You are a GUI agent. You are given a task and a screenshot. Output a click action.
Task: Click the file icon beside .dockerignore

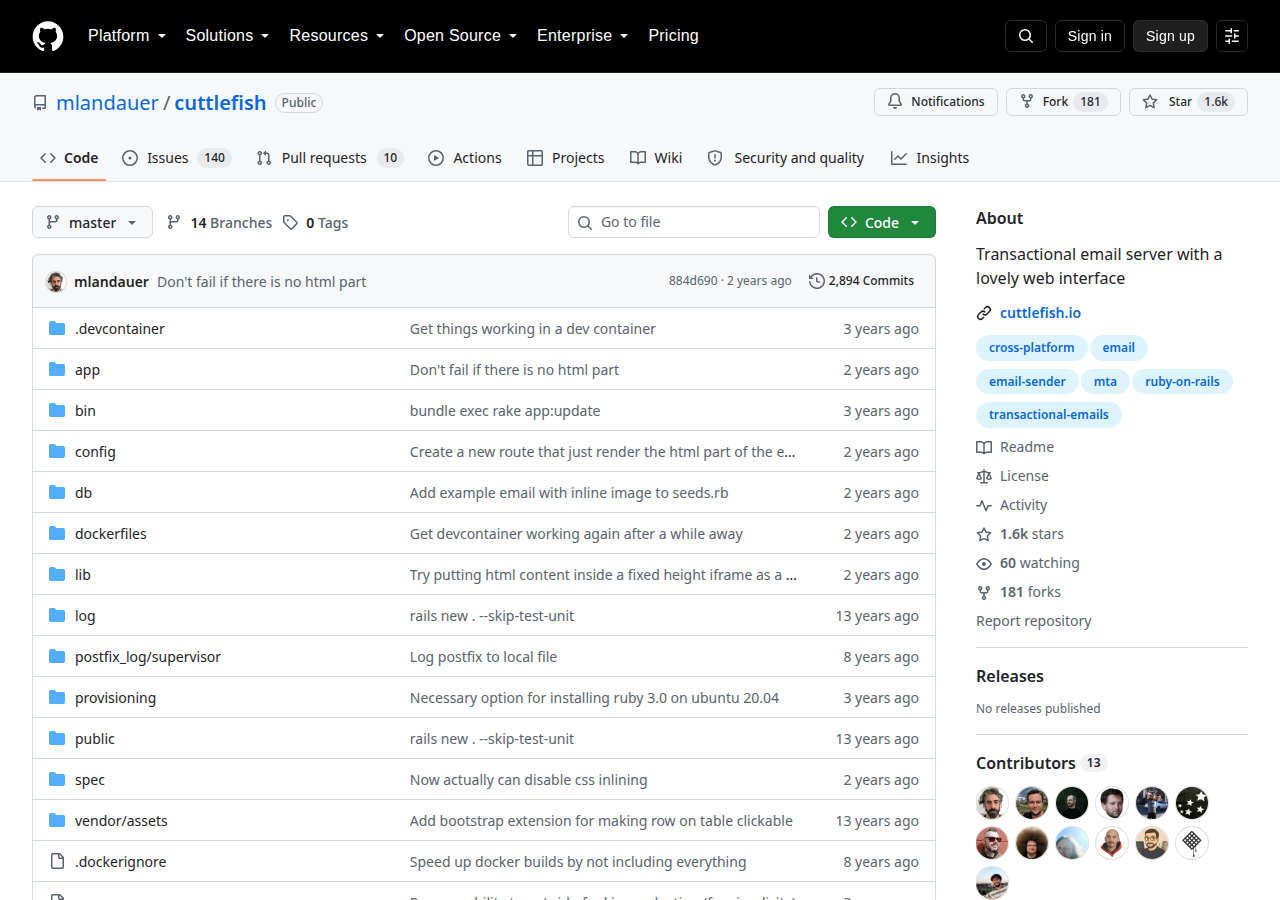[x=57, y=862]
